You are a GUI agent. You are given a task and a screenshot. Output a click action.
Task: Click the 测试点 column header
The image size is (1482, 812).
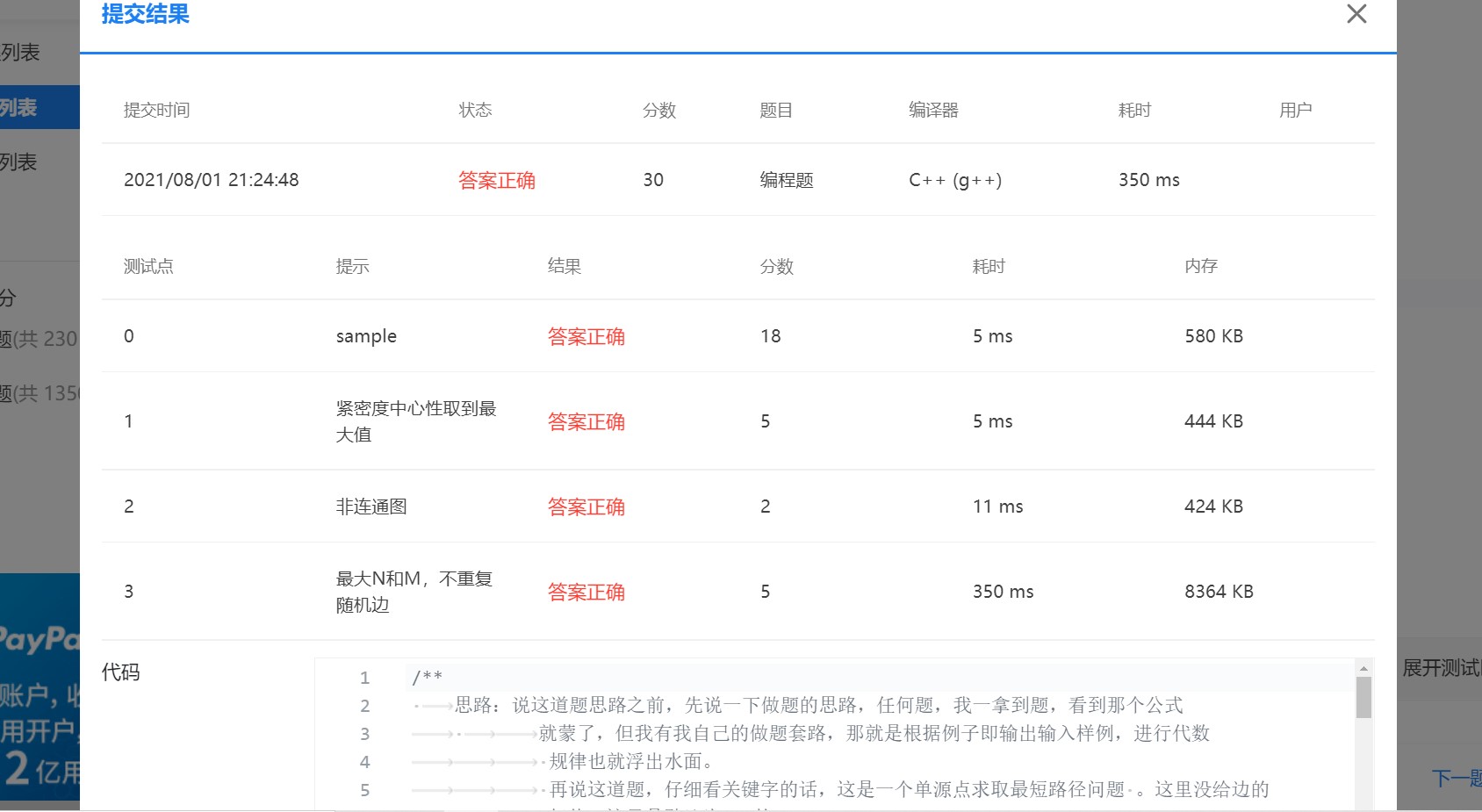click(148, 266)
